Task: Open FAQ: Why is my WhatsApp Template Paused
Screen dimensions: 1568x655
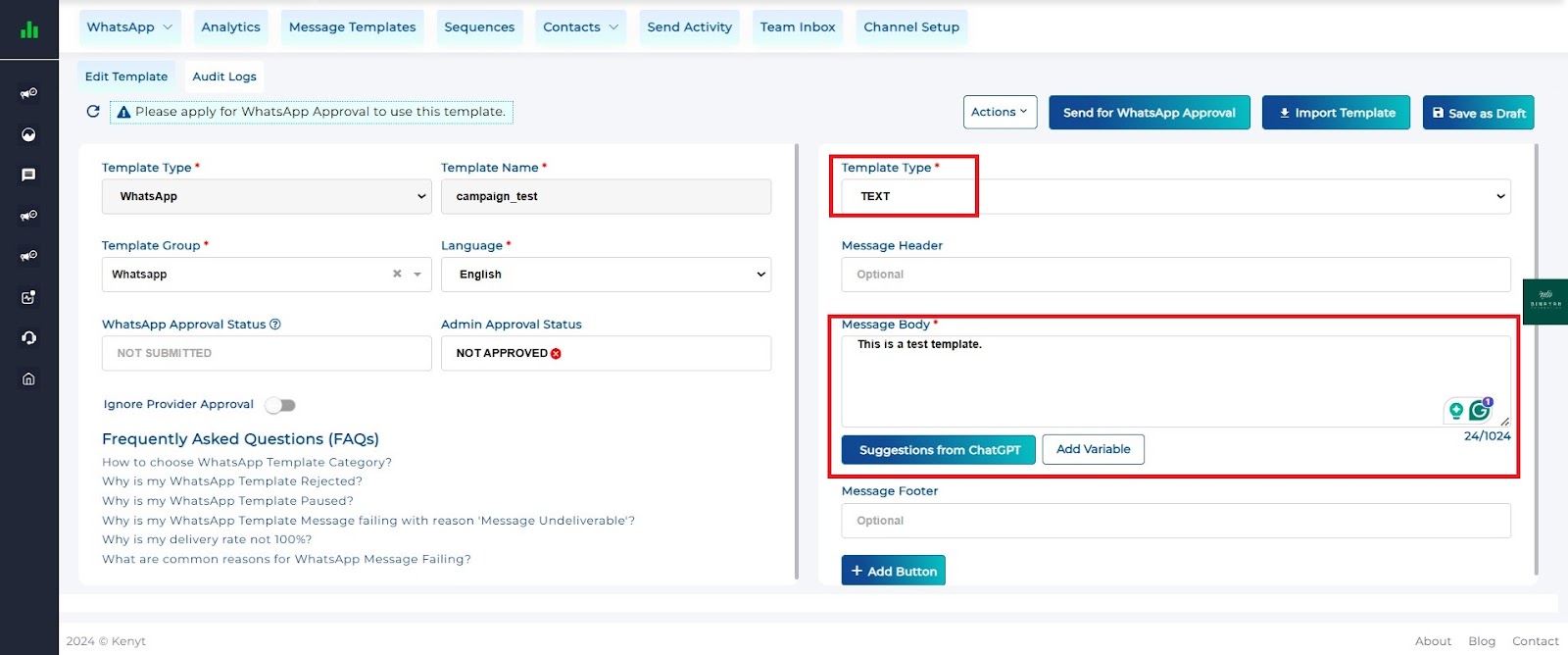Action: (228, 501)
